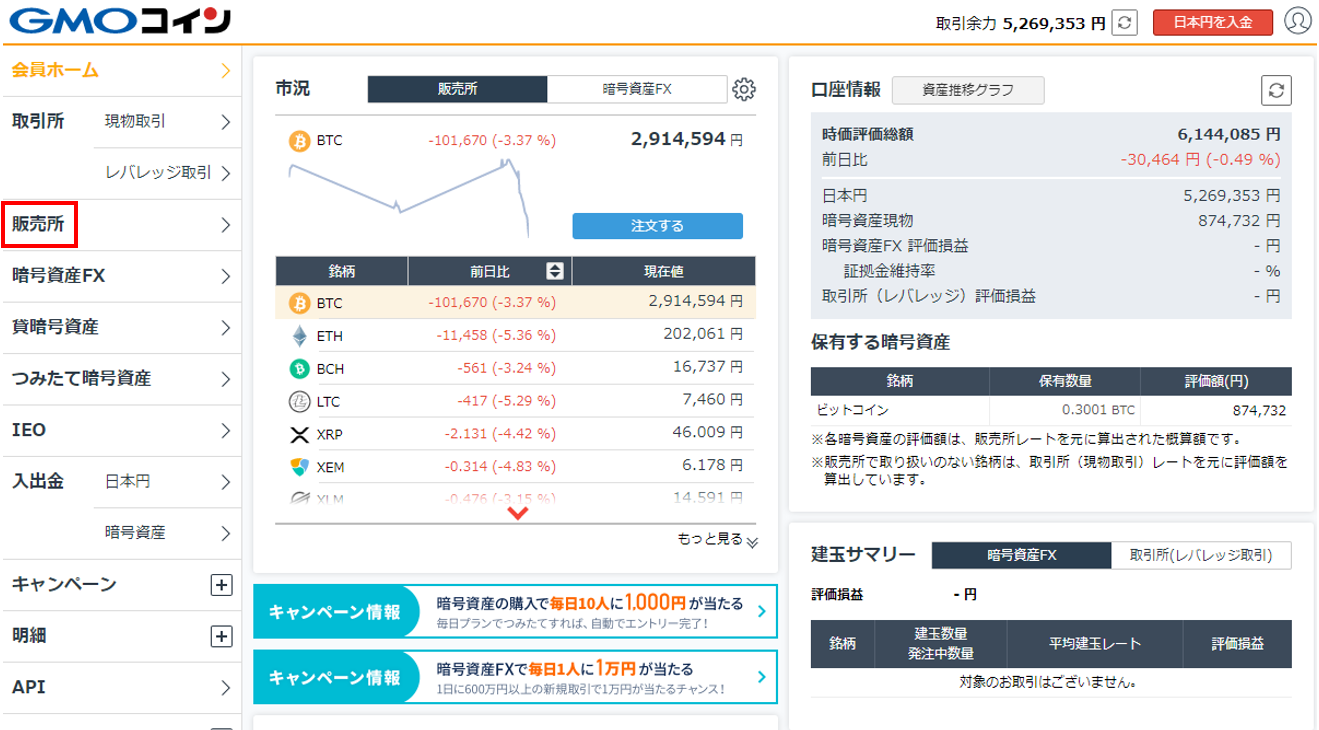The width and height of the screenshot is (1319, 730).
Task: Click the 銘柄 column header in market table
Action: pyautogui.click(x=341, y=271)
